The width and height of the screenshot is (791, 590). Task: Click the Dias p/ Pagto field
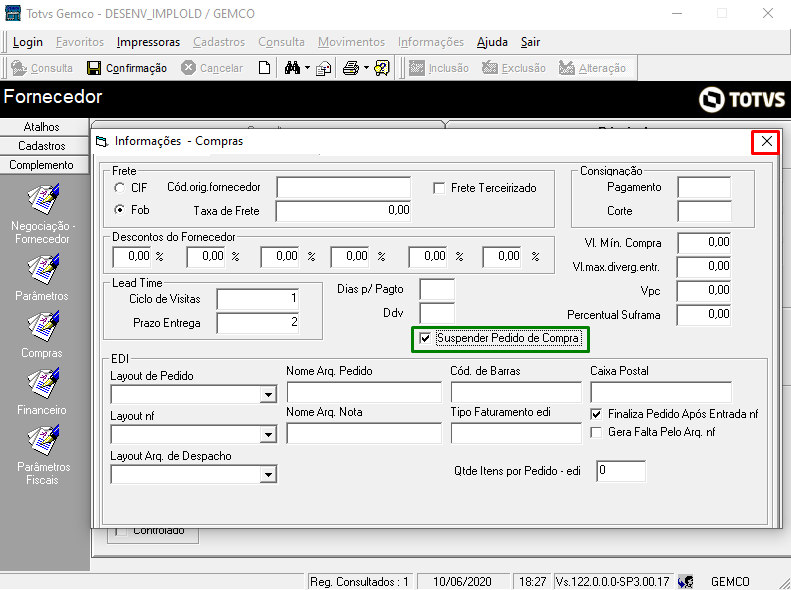click(437, 289)
